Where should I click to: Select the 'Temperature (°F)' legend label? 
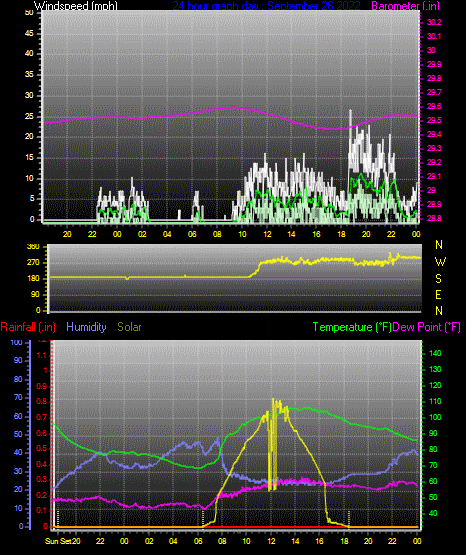click(352, 327)
